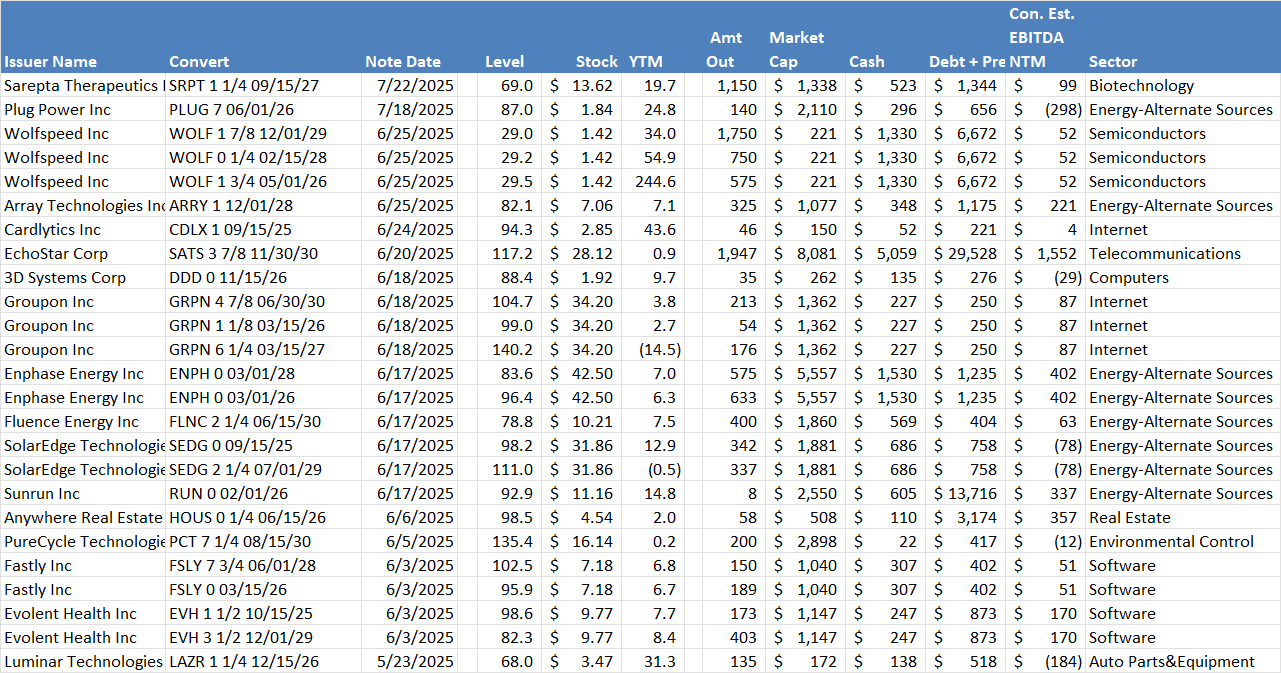Select market cap '2,898'

[816, 542]
